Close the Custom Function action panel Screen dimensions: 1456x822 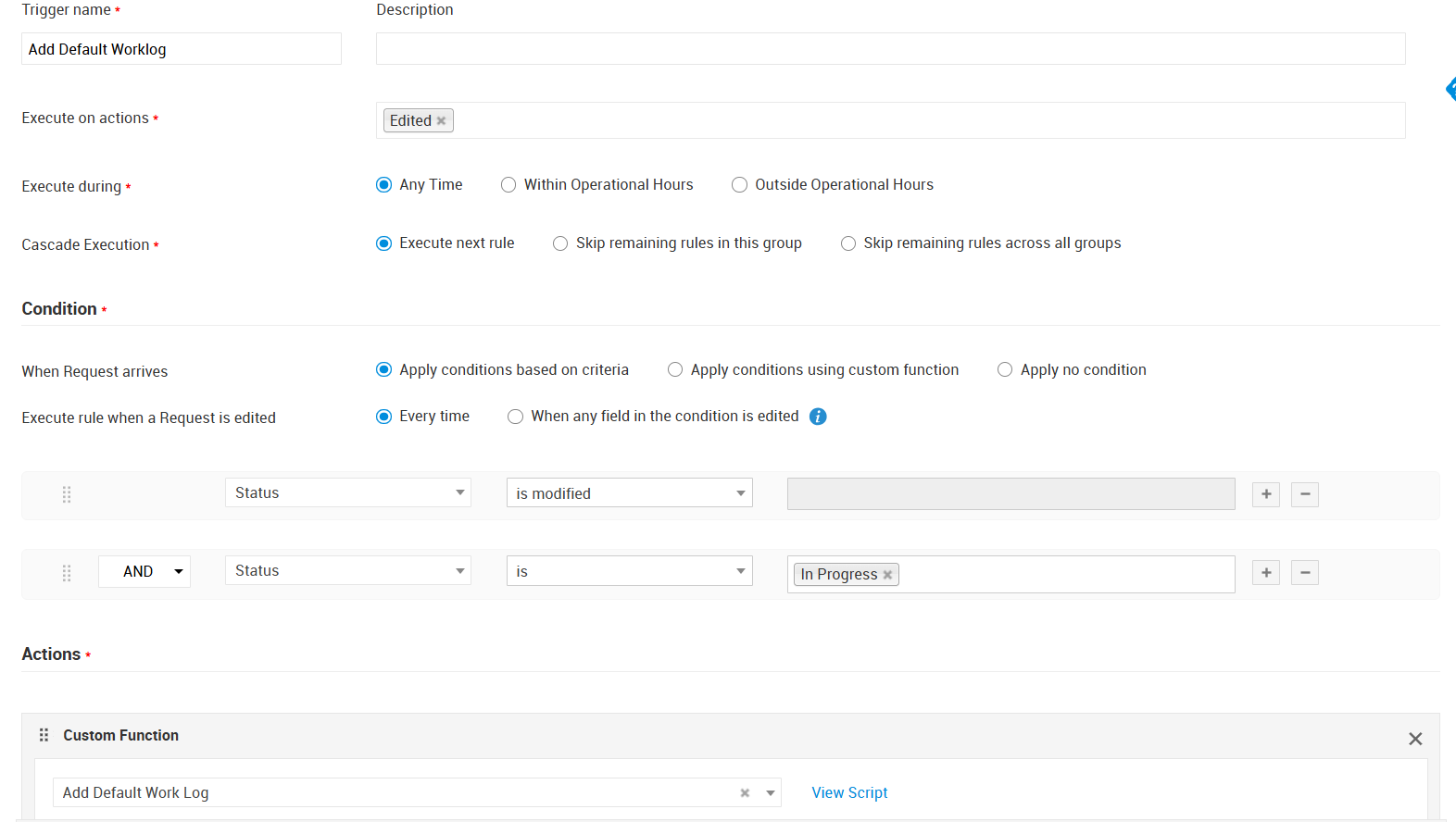(1414, 739)
